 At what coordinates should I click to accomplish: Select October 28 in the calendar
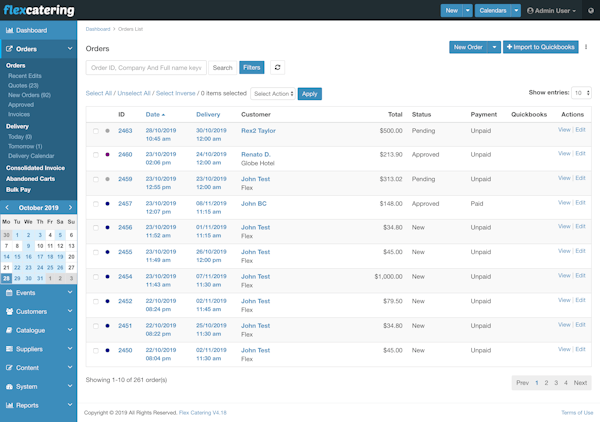[6, 278]
